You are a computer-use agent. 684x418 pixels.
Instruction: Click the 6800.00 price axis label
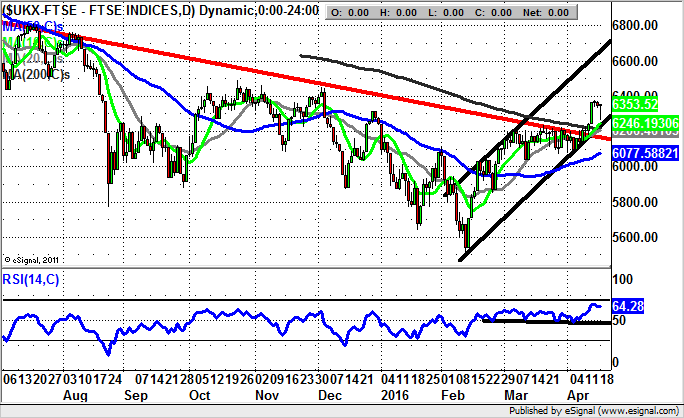641,25
